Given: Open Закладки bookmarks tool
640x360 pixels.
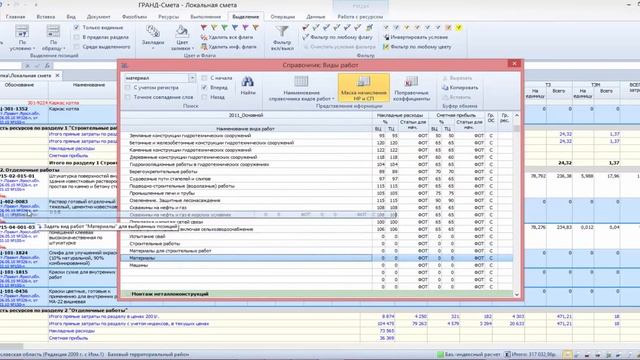Looking at the screenshot, I should click(153, 36).
